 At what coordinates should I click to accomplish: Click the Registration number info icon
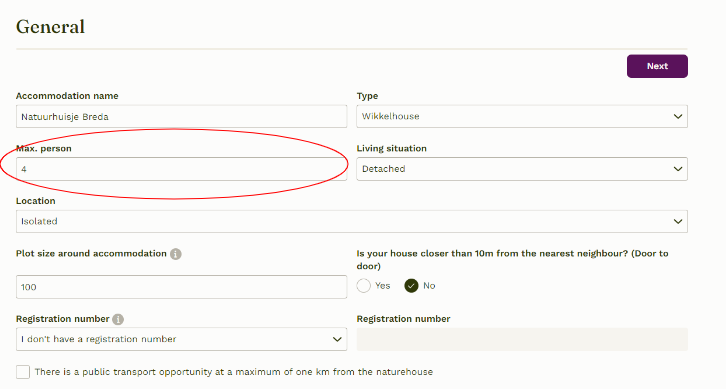point(118,319)
